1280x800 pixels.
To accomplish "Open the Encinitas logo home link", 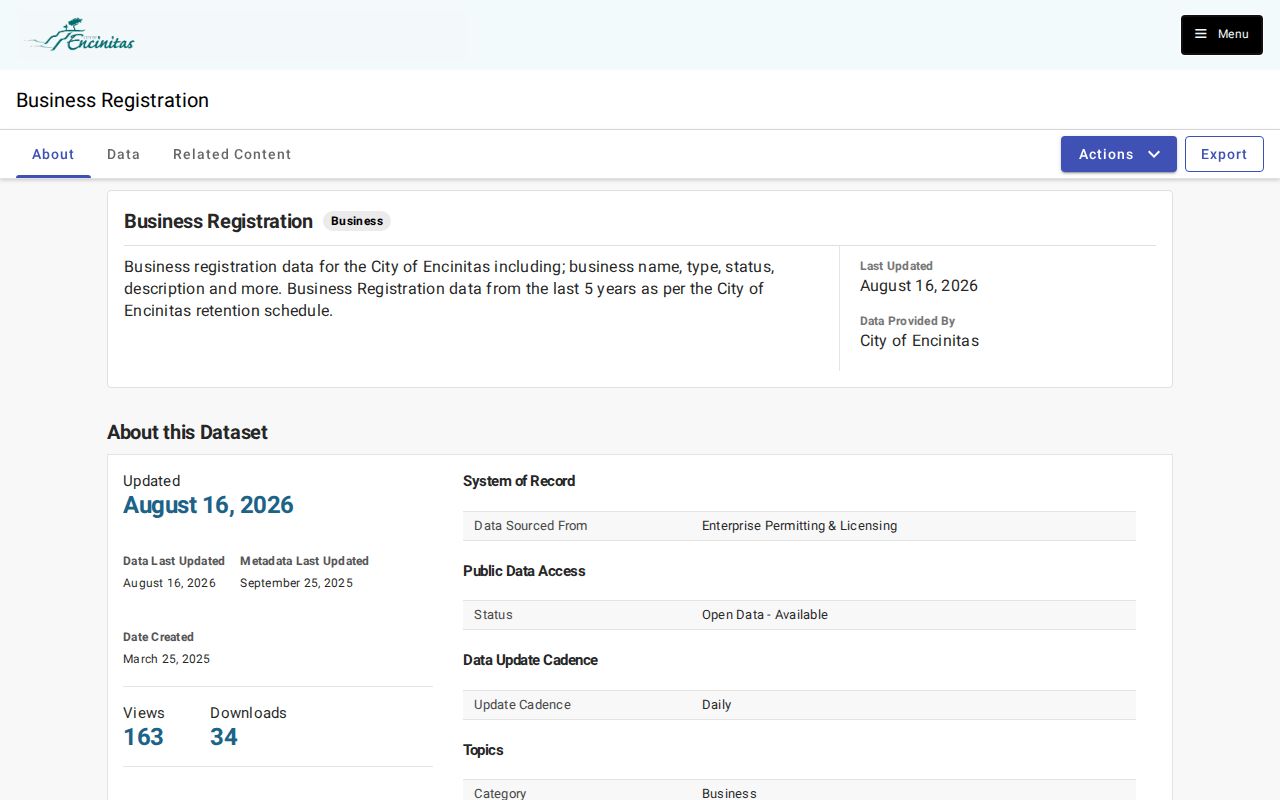I will tap(81, 35).
